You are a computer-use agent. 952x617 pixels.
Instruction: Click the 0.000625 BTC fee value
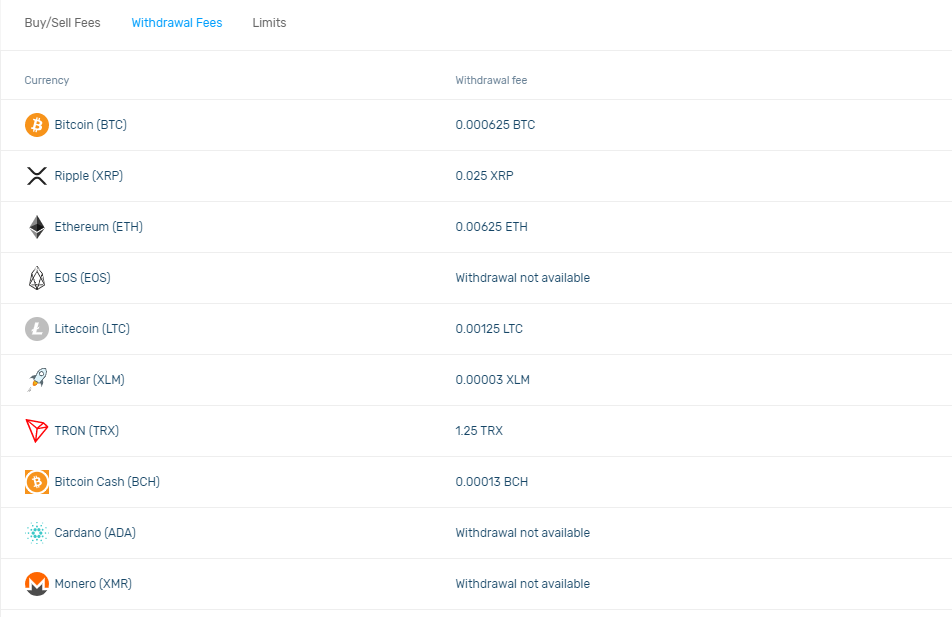point(495,125)
